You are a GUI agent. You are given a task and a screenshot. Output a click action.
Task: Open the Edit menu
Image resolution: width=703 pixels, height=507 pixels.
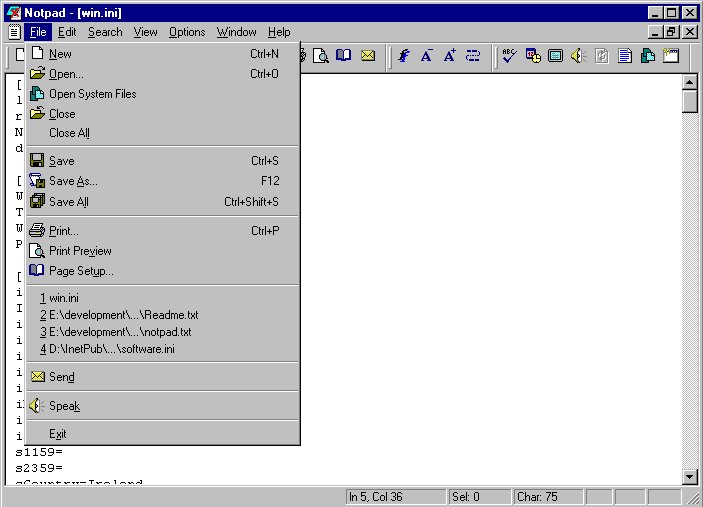(x=67, y=32)
